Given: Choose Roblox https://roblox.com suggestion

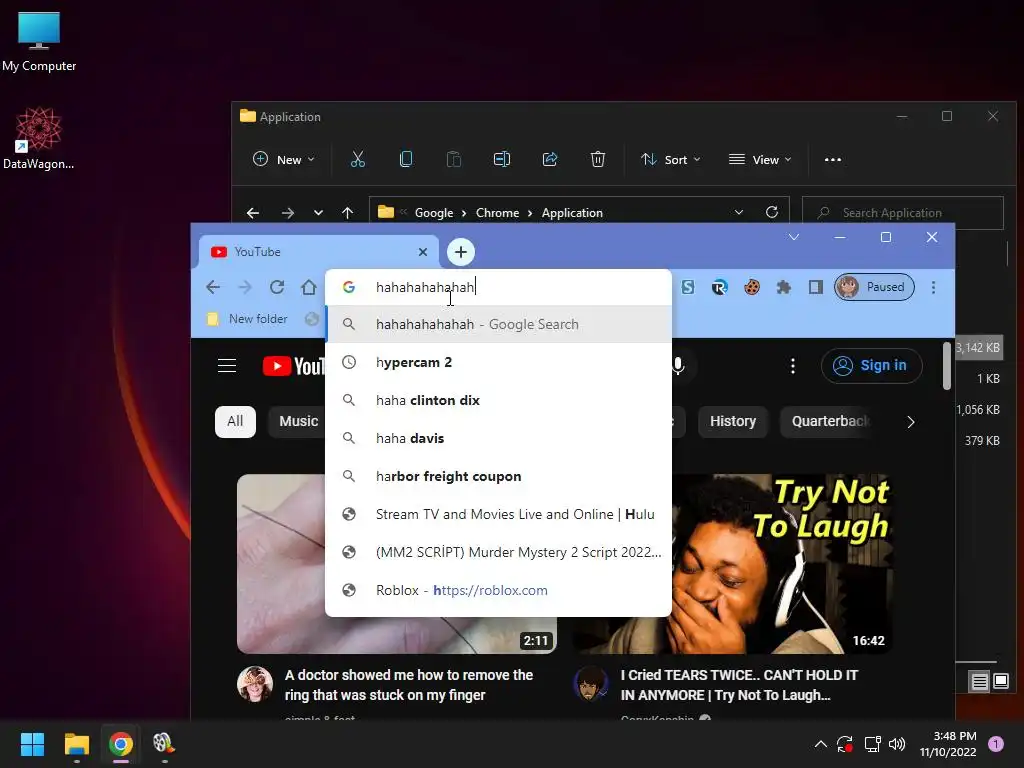Looking at the screenshot, I should (498, 590).
